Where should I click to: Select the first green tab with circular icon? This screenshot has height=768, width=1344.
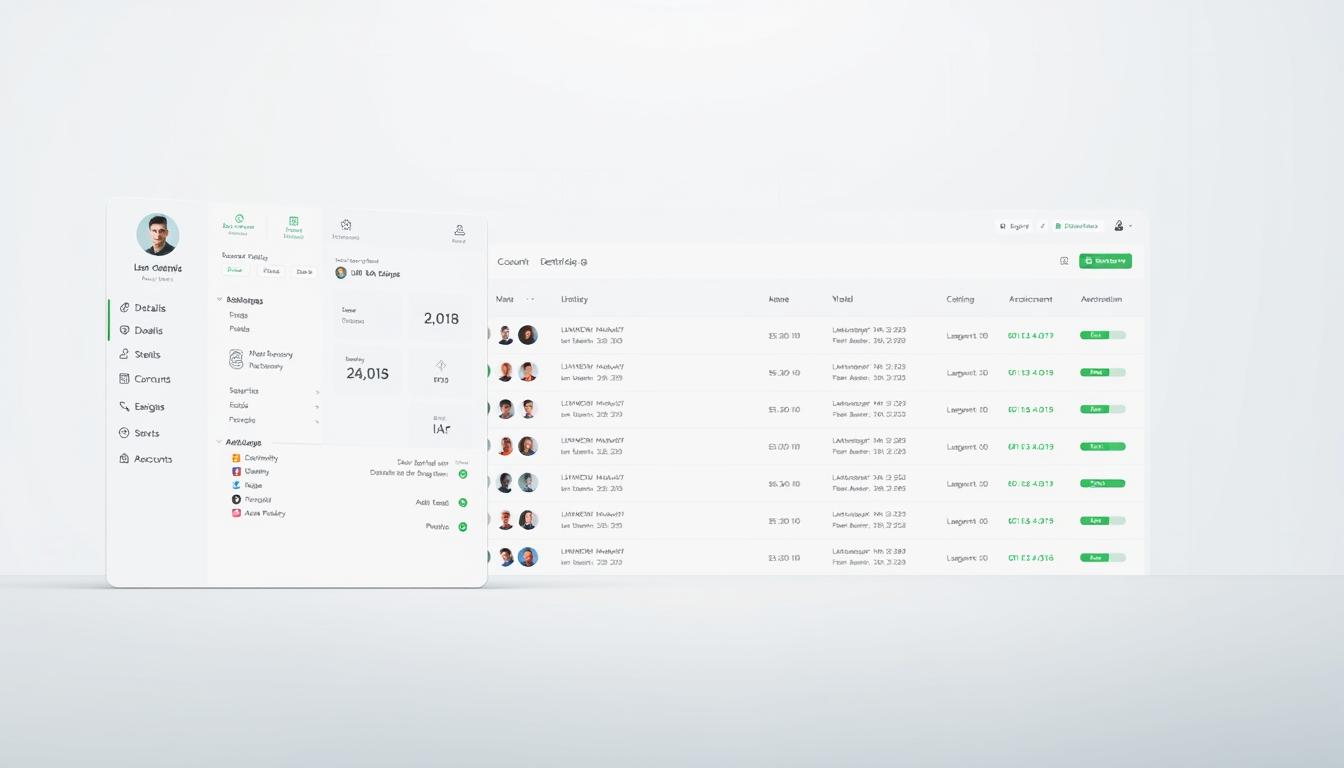pos(238,224)
